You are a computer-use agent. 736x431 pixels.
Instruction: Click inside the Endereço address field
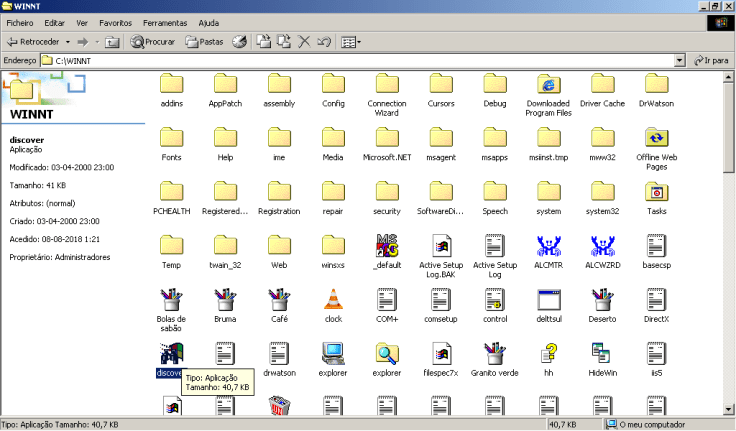(360, 61)
